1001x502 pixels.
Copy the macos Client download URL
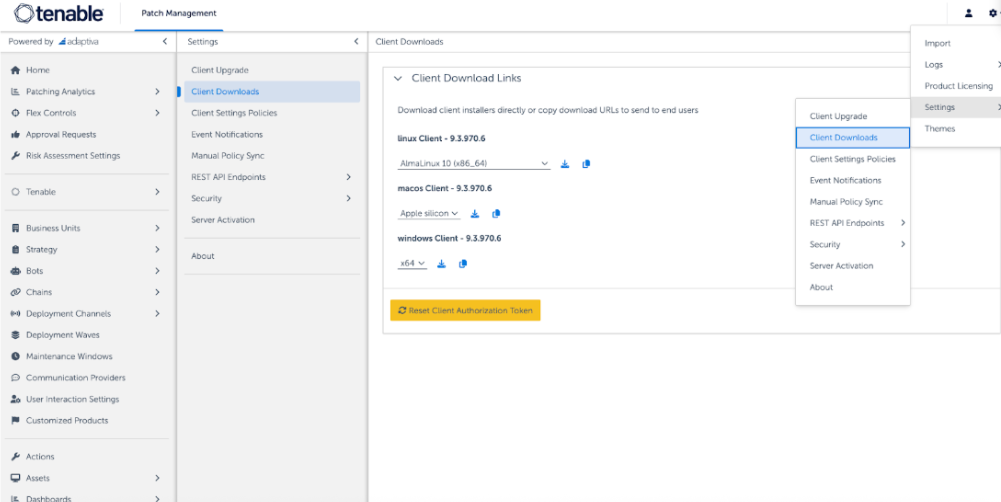tap(496, 214)
